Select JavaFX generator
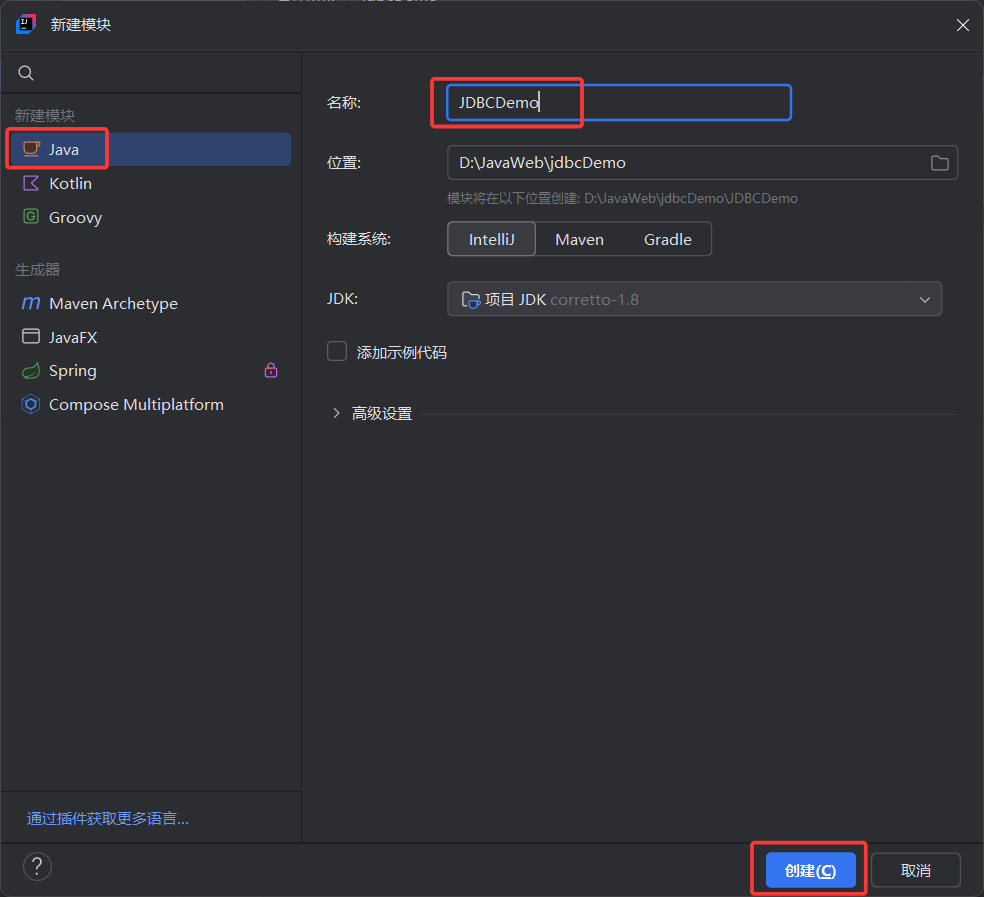This screenshot has height=897, width=984. (x=151, y=337)
